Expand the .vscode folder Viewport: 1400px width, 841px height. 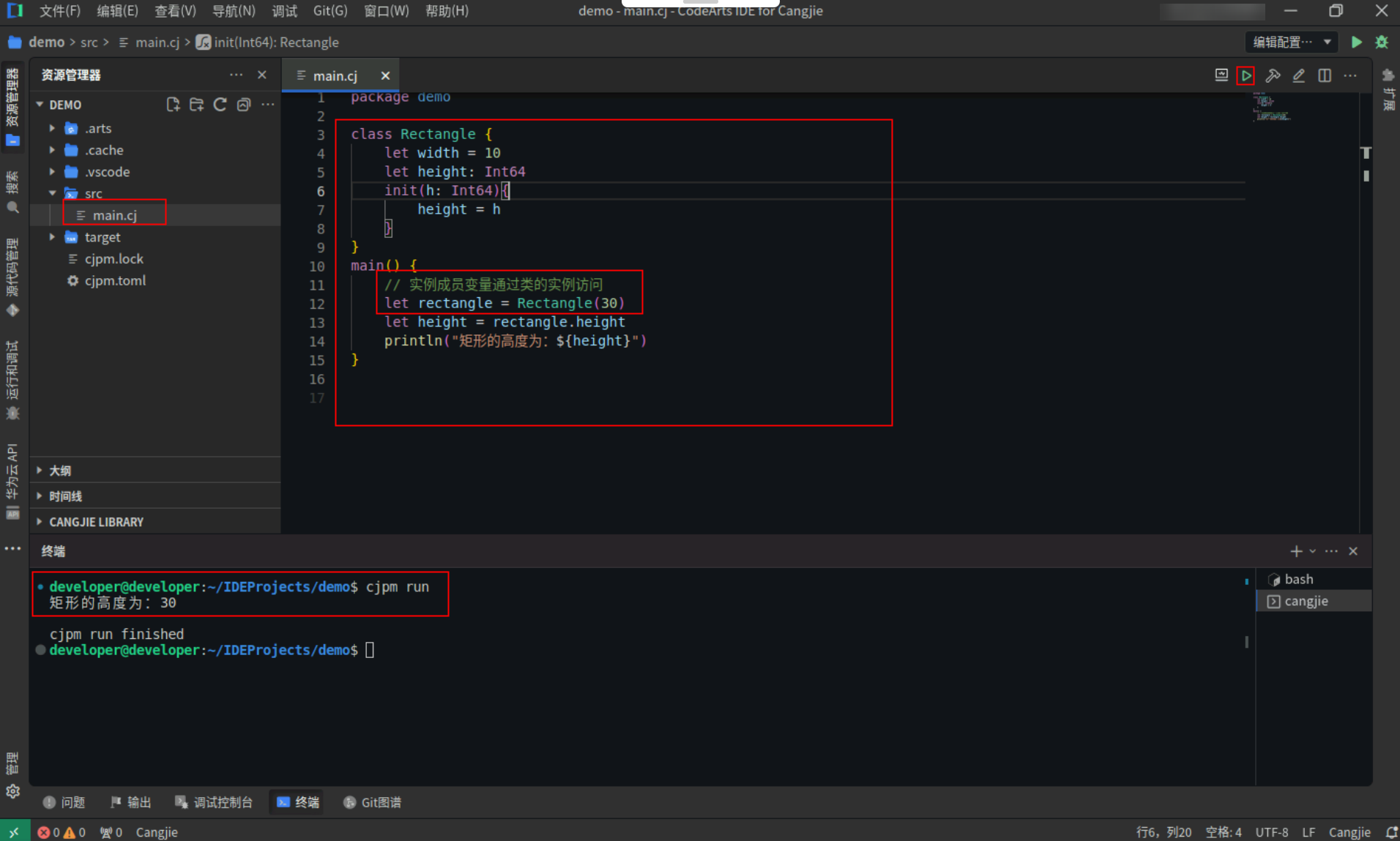[53, 172]
